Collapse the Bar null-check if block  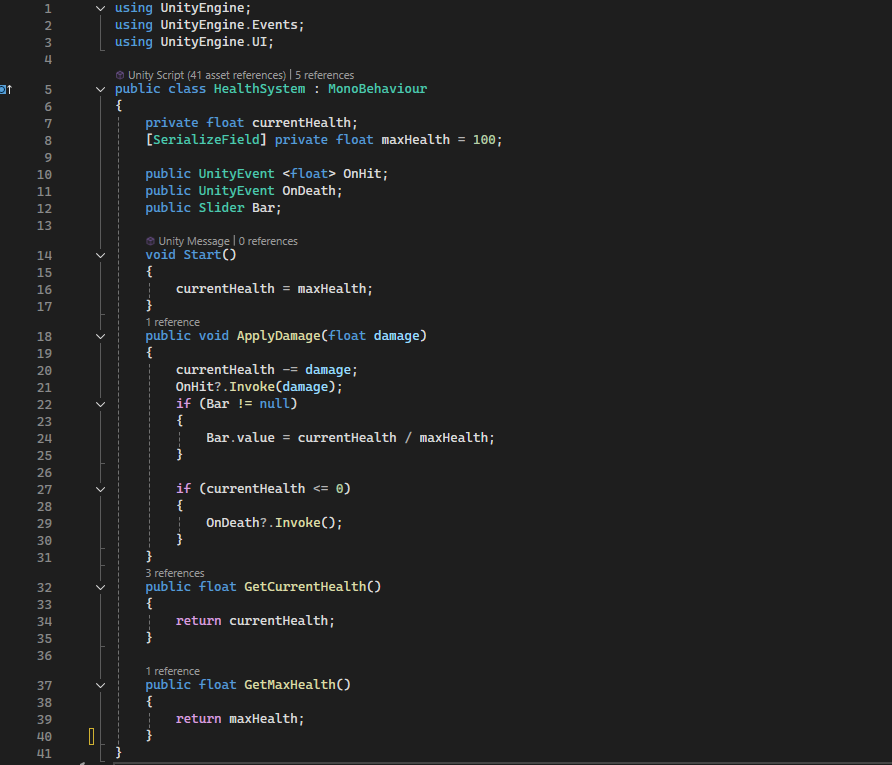(100, 403)
